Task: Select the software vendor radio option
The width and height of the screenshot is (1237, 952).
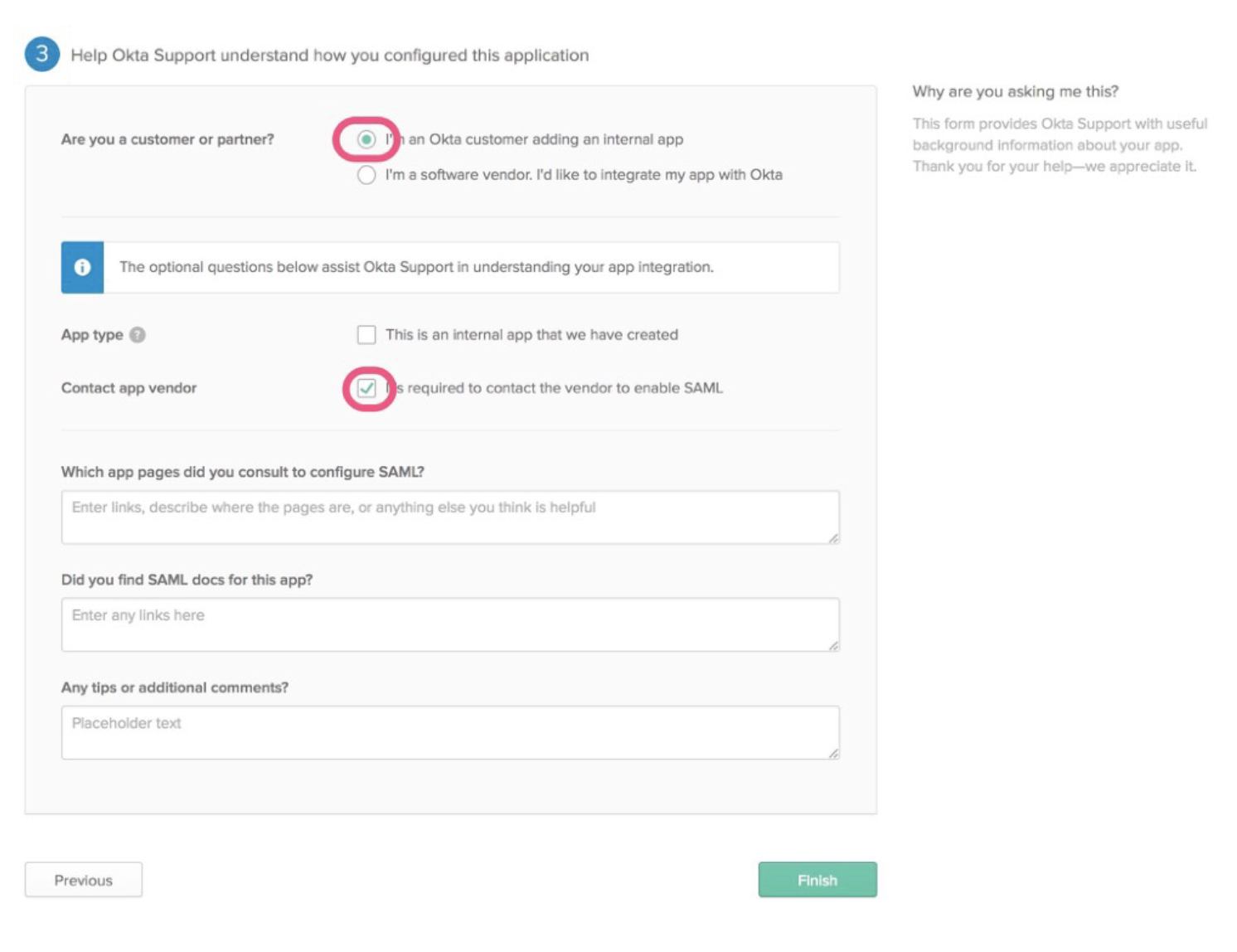Action: coord(366,175)
